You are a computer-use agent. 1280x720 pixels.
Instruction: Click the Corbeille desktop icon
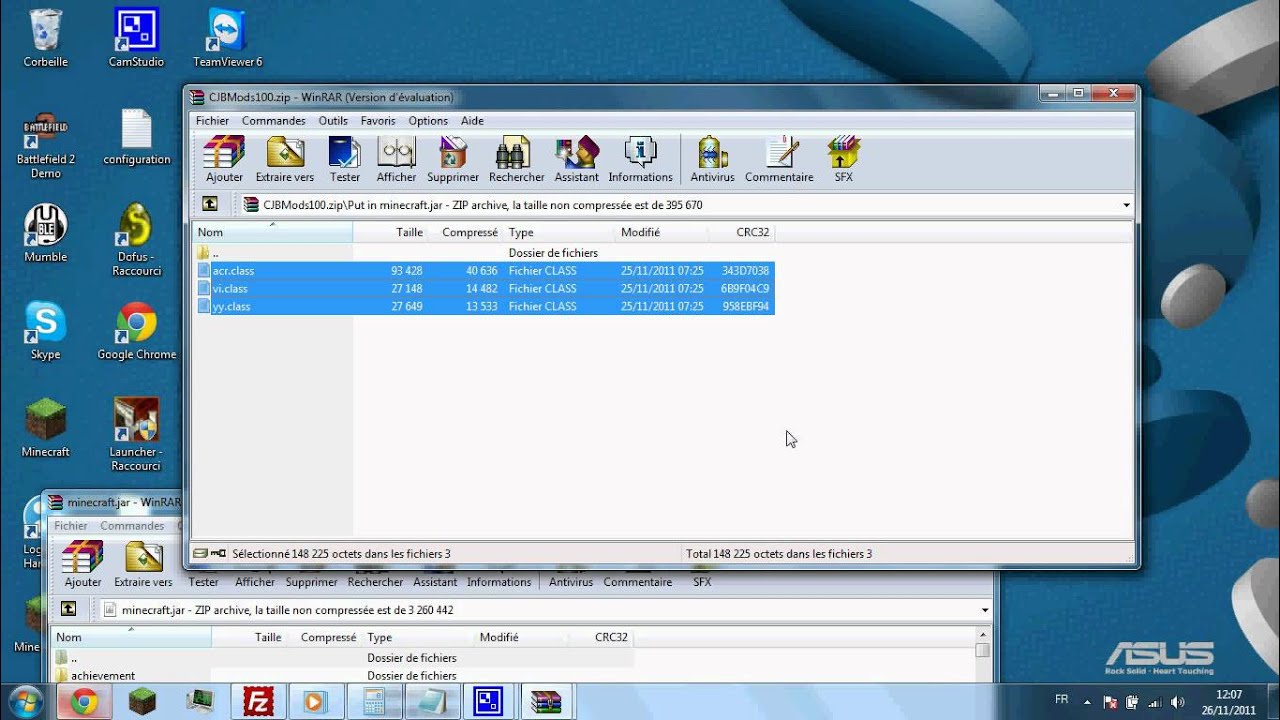pyautogui.click(x=45, y=38)
